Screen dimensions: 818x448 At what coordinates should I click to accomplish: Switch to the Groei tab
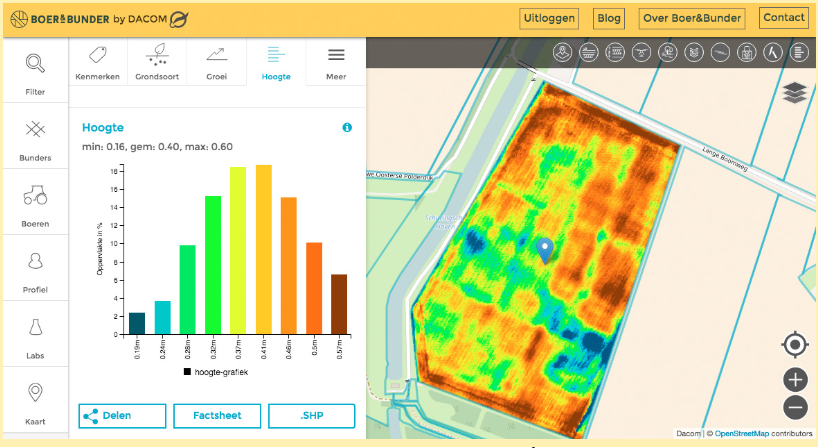coord(216,62)
